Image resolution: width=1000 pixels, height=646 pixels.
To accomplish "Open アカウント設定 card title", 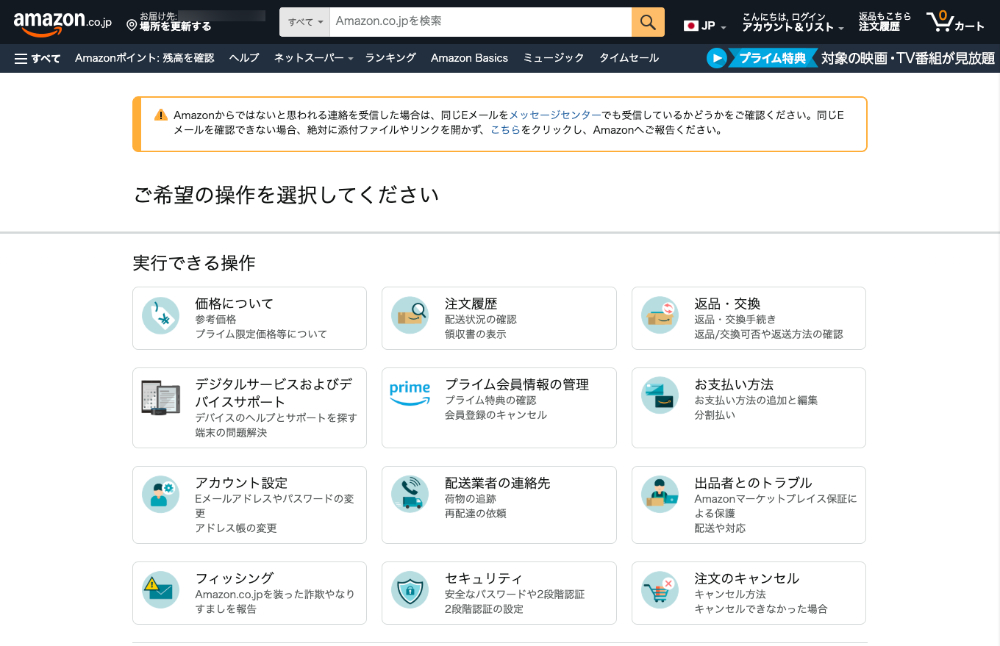I will pyautogui.click(x=241, y=483).
